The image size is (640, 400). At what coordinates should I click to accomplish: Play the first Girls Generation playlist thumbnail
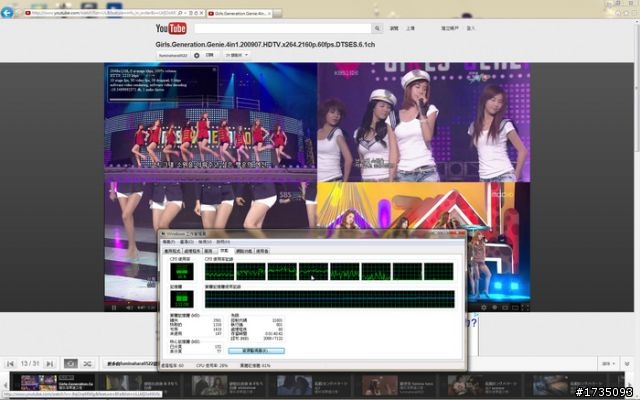click(x=39, y=384)
